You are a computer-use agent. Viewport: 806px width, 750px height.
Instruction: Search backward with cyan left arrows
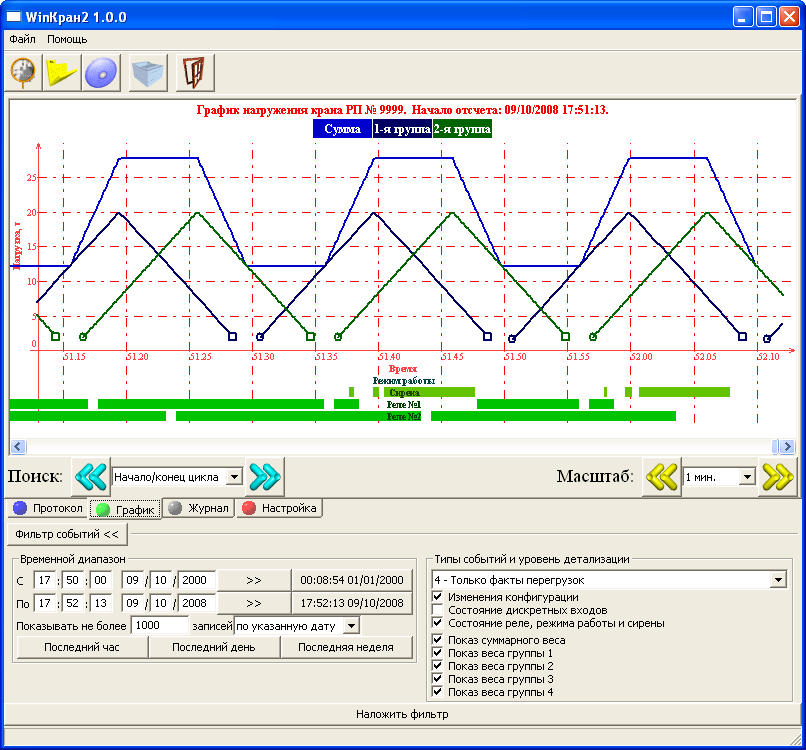pyautogui.click(x=91, y=477)
